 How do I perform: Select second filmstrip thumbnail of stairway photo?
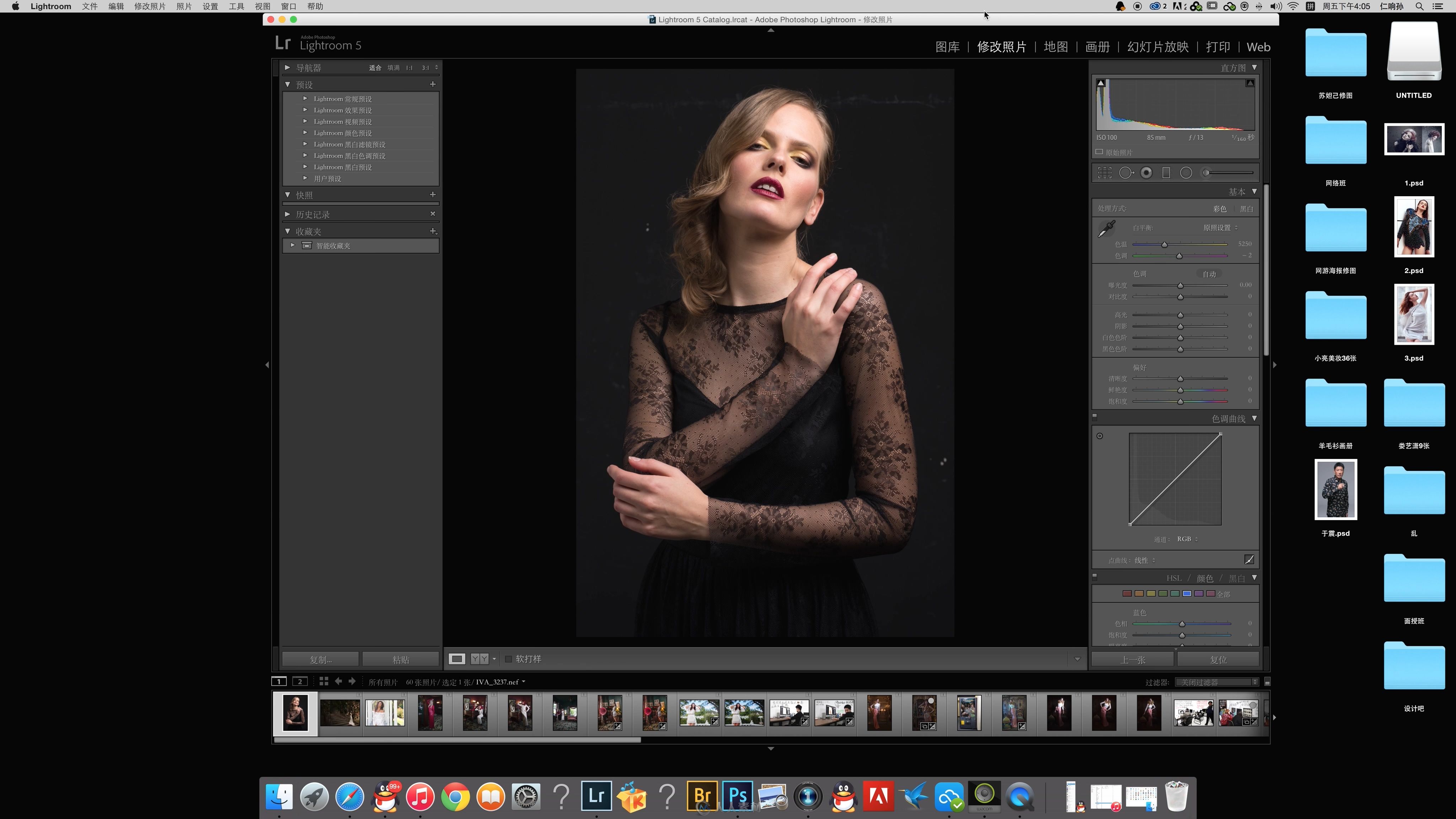340,713
